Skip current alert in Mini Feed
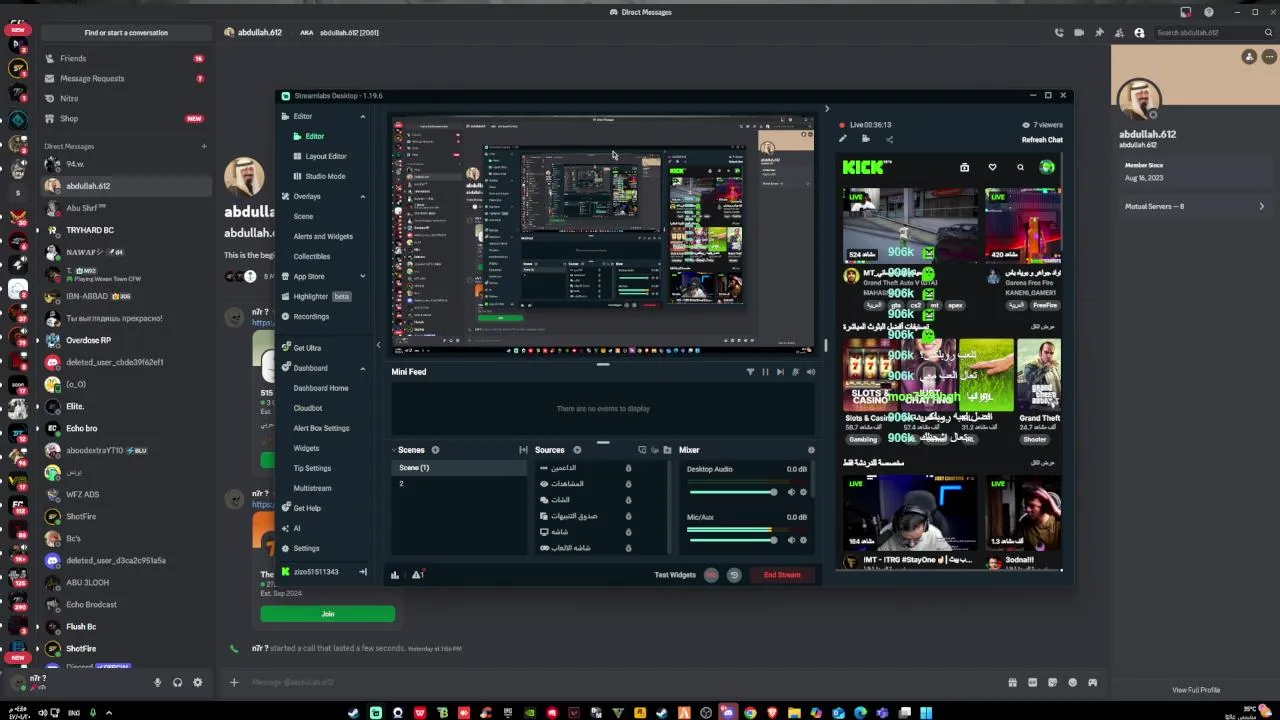 coord(780,372)
